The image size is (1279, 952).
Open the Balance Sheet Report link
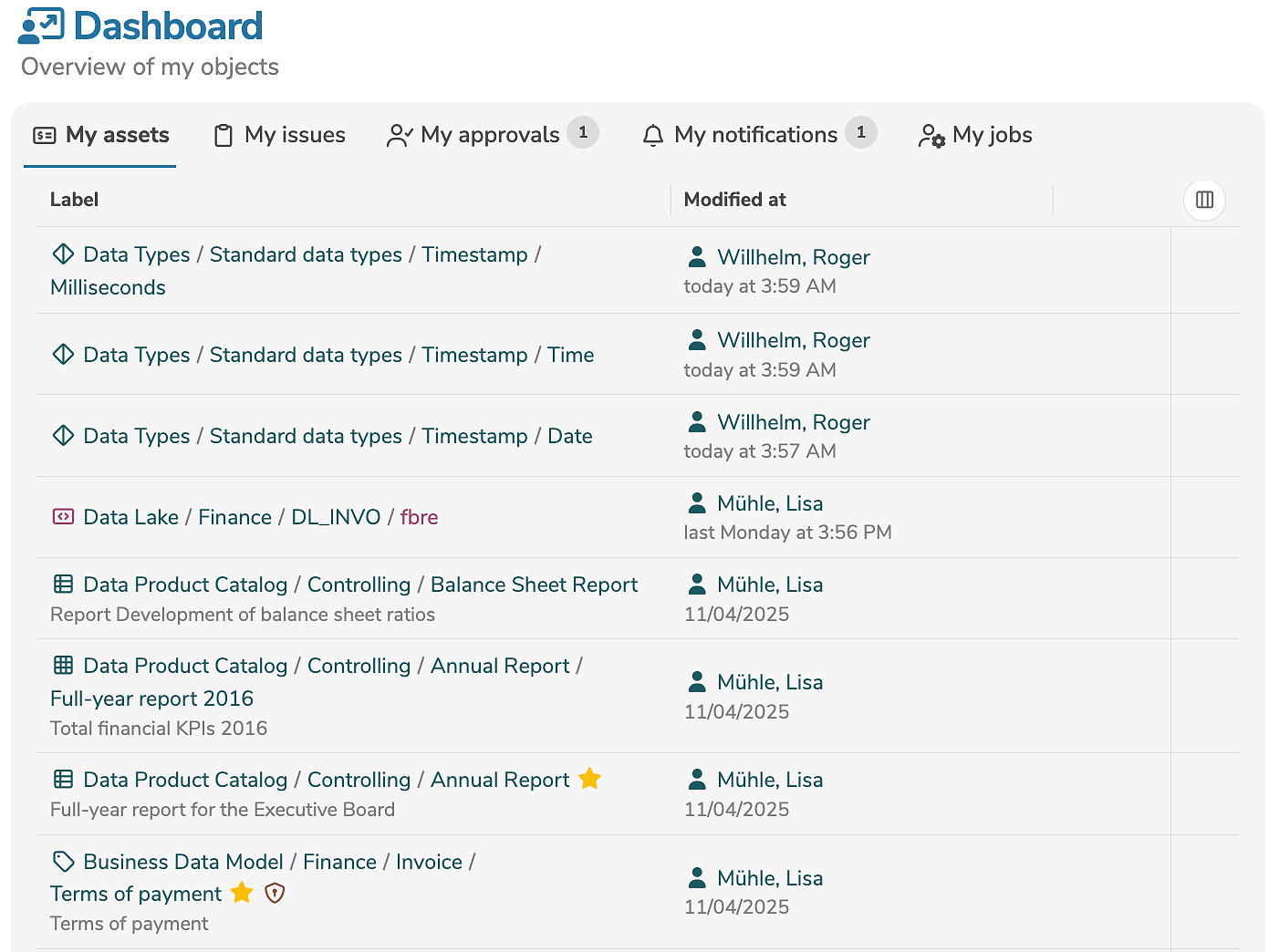534,585
